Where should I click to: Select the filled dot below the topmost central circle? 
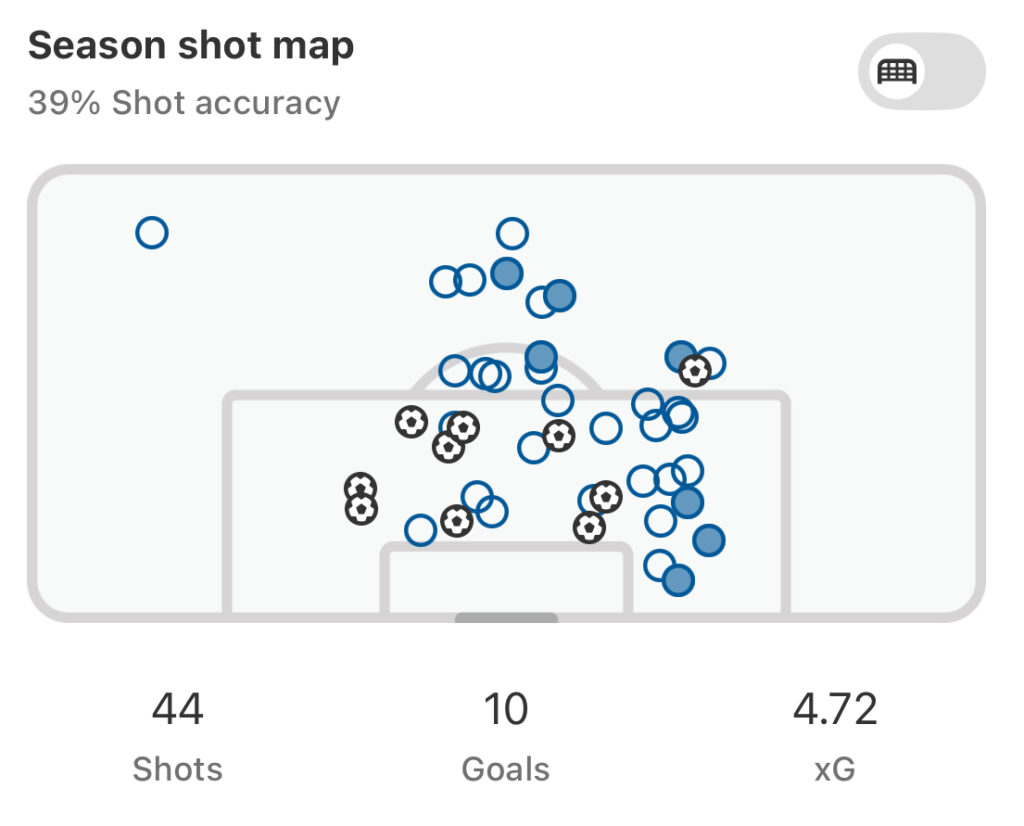[x=507, y=273]
